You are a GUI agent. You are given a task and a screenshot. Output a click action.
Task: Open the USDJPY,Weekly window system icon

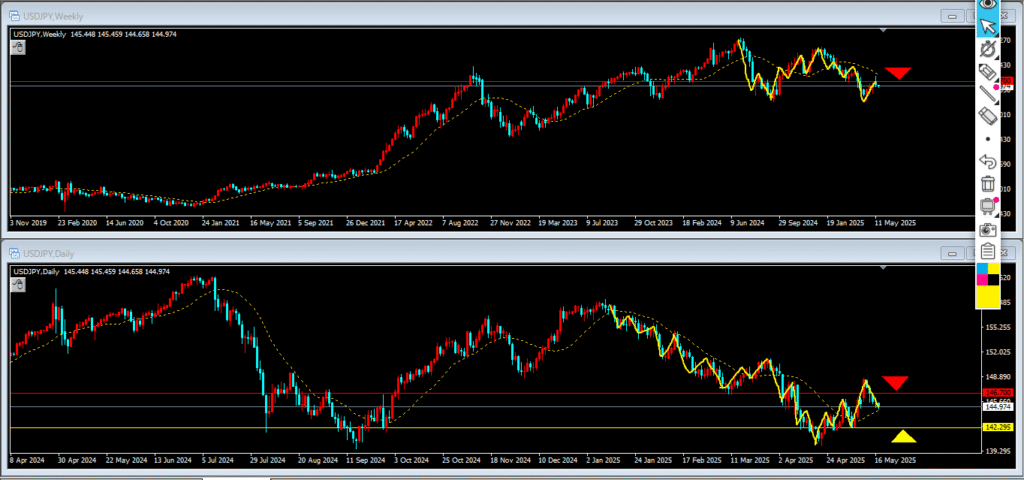point(14,16)
